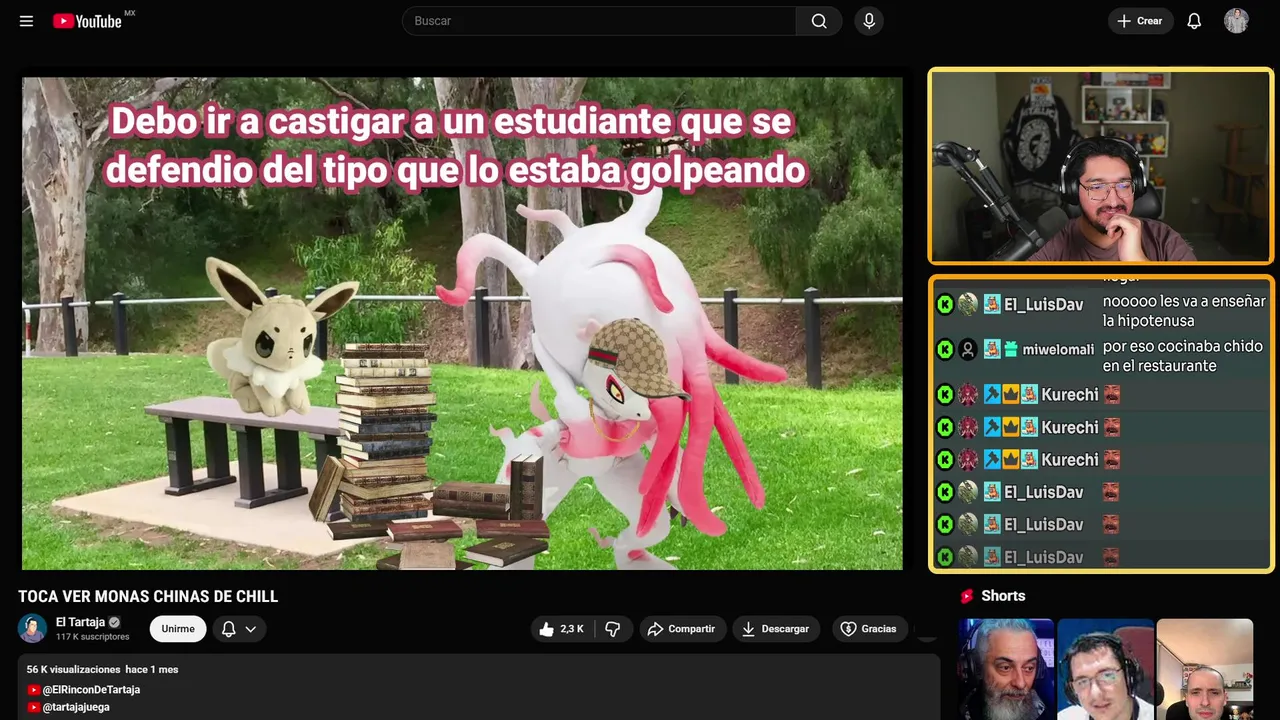Click video title TOCA VER MONAS CHINAS
The width and height of the screenshot is (1280, 720).
point(148,597)
